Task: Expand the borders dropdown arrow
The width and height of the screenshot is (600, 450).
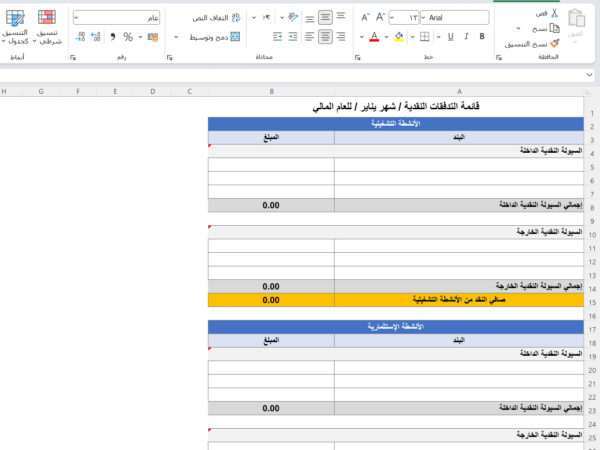Action: (412, 37)
